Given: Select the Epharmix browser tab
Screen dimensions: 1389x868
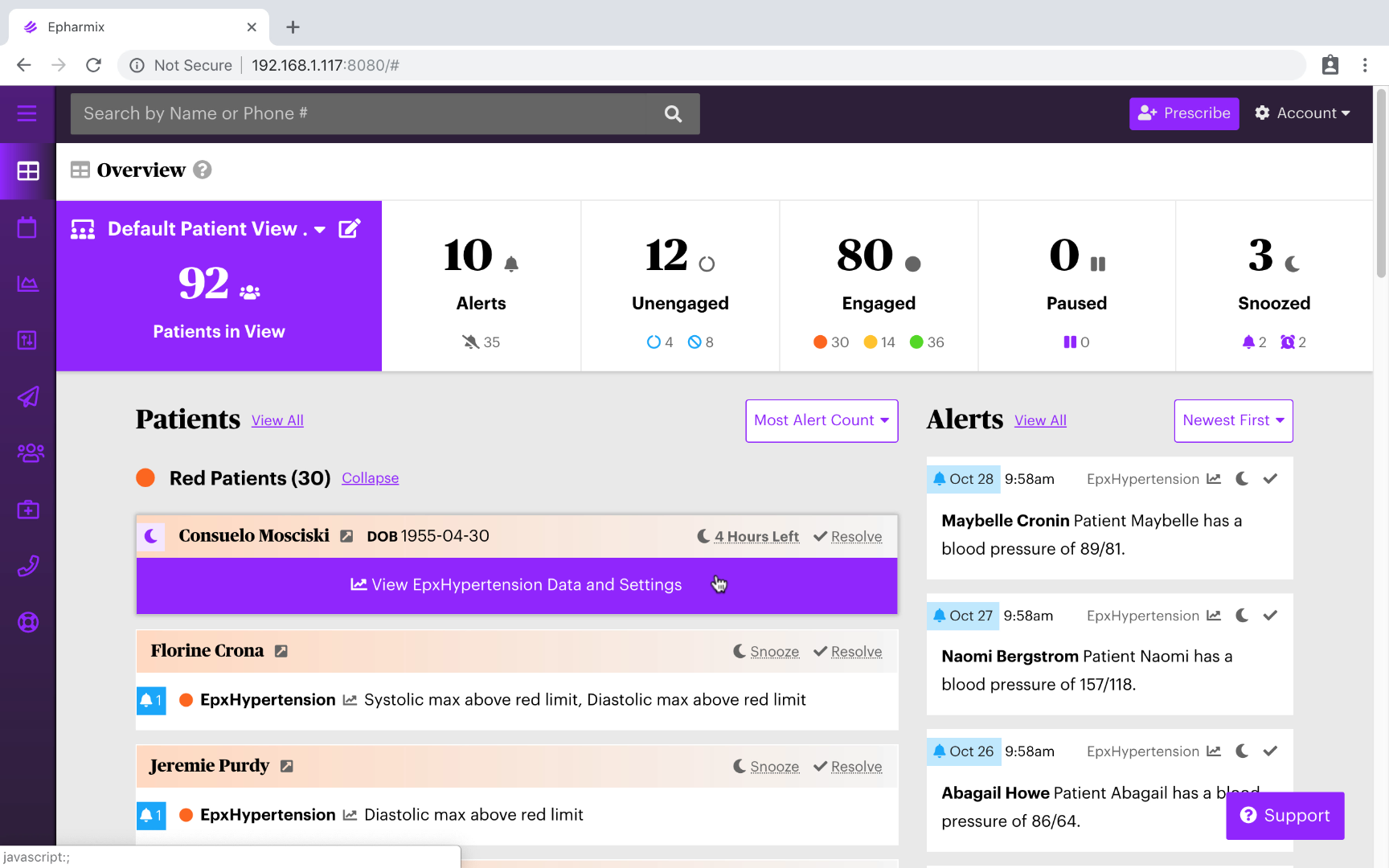Looking at the screenshot, I should pos(139,27).
